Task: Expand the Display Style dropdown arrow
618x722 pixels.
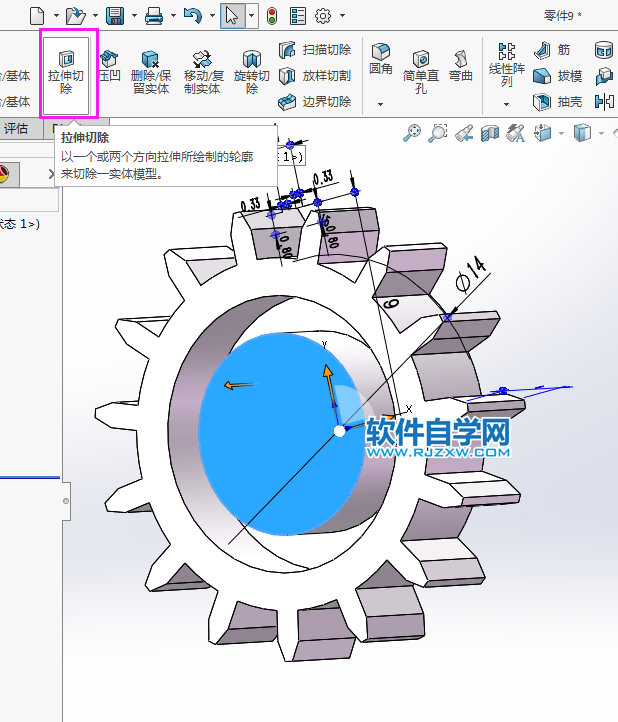Action: click(x=601, y=134)
